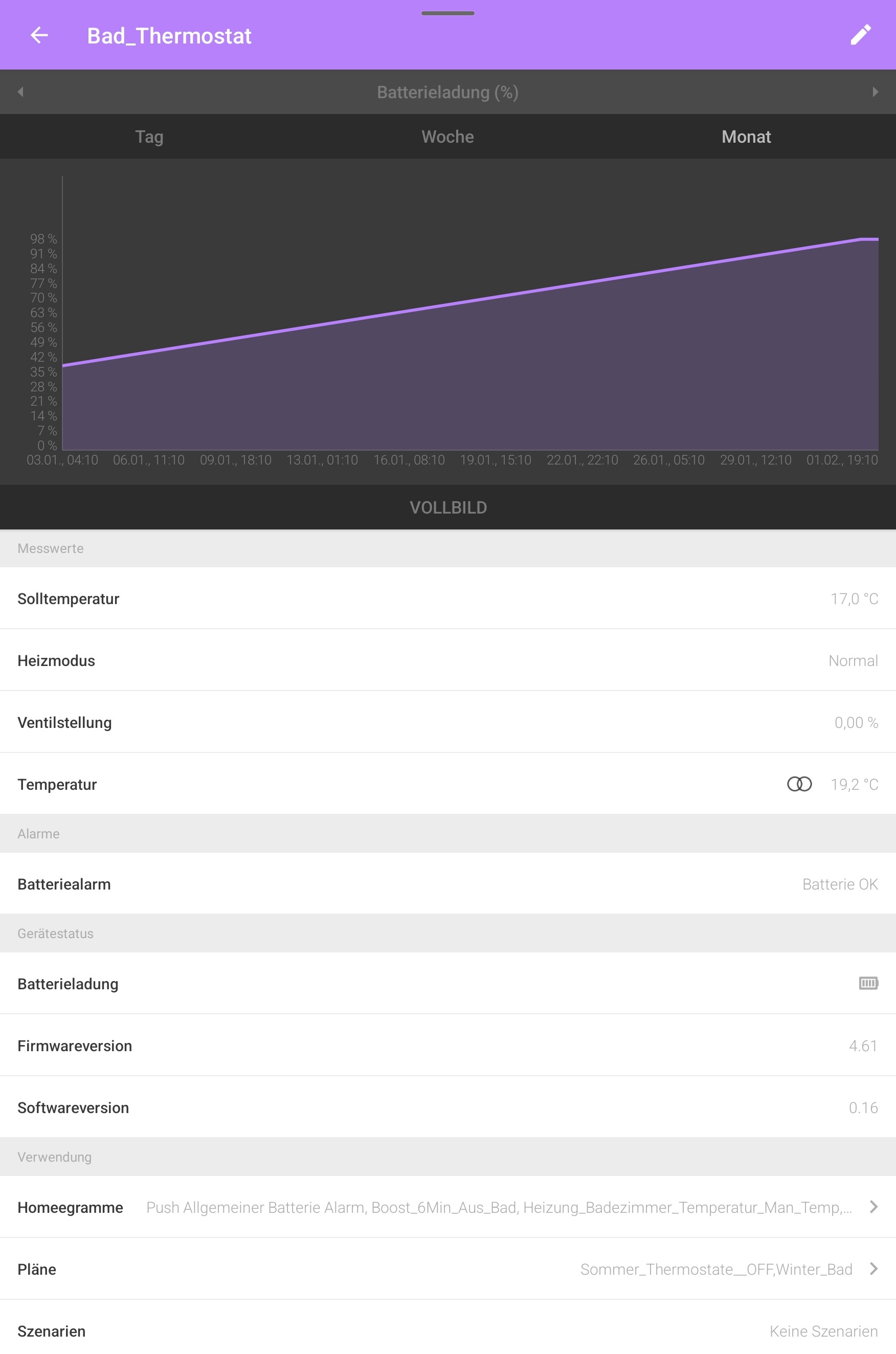The image size is (896, 1354).
Task: Switch to the Tag tab
Action: (149, 137)
